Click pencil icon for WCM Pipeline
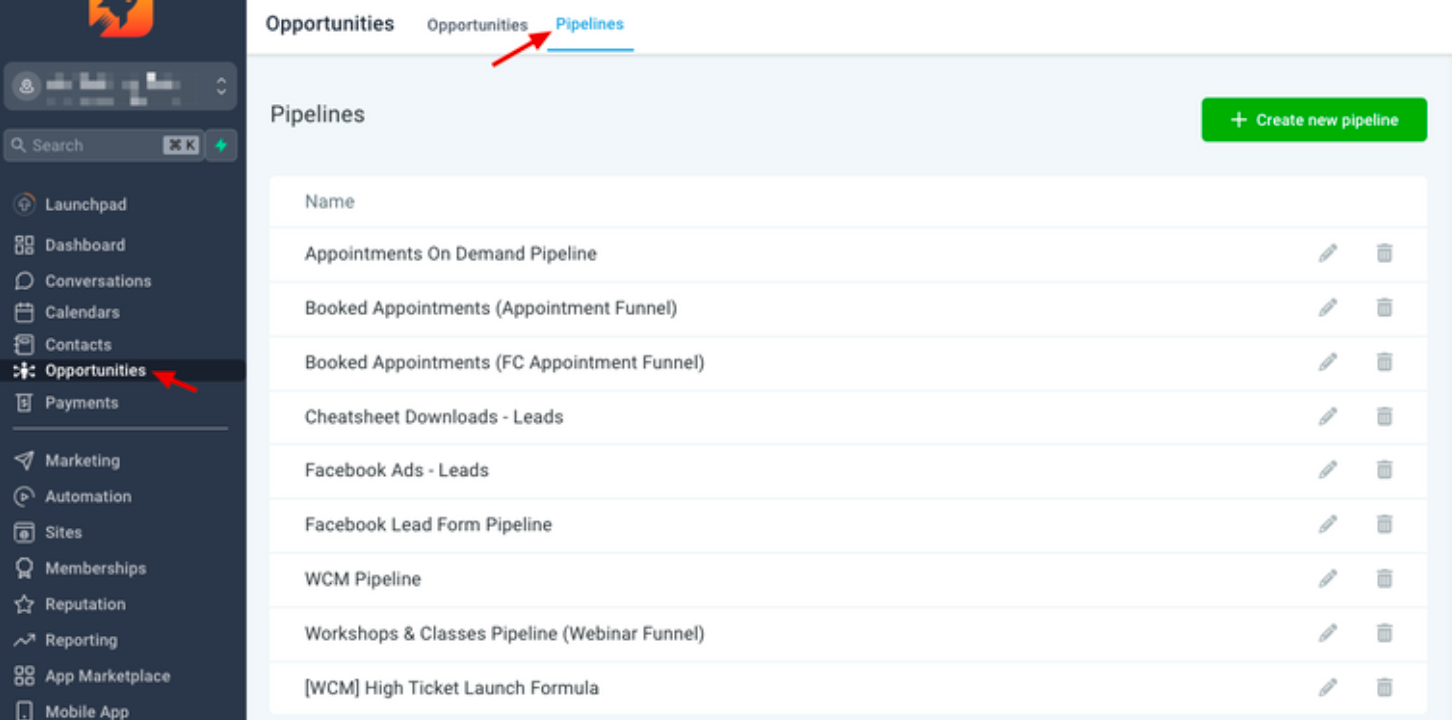 tap(1327, 578)
